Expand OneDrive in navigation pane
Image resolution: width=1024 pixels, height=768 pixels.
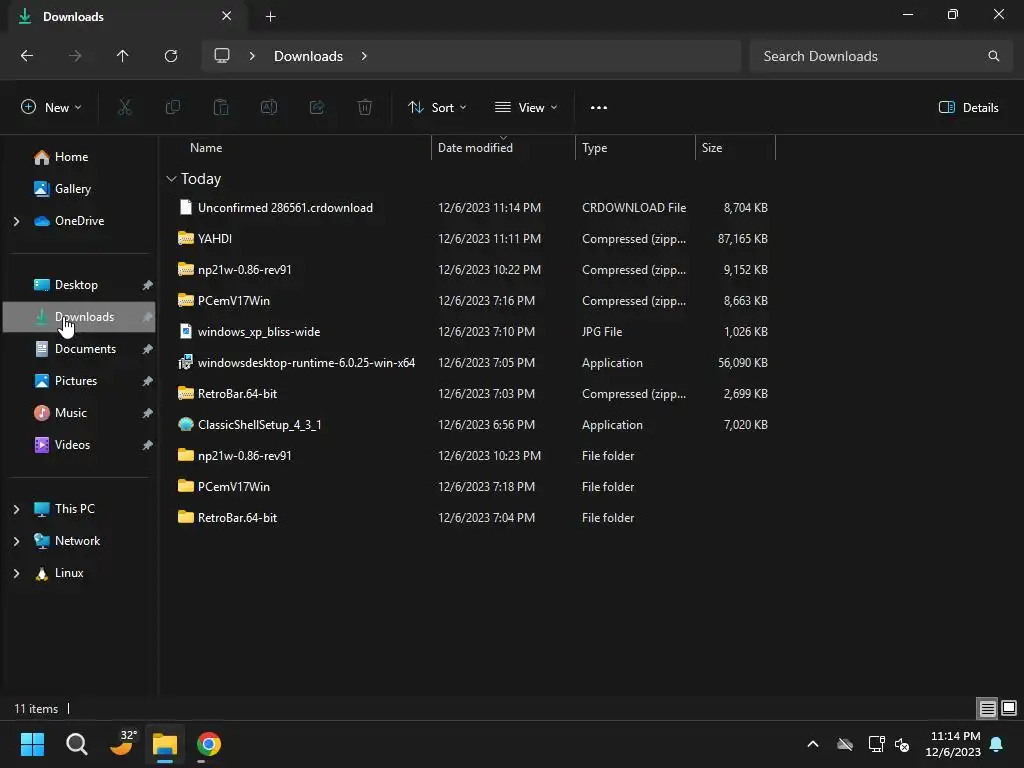tap(16, 221)
